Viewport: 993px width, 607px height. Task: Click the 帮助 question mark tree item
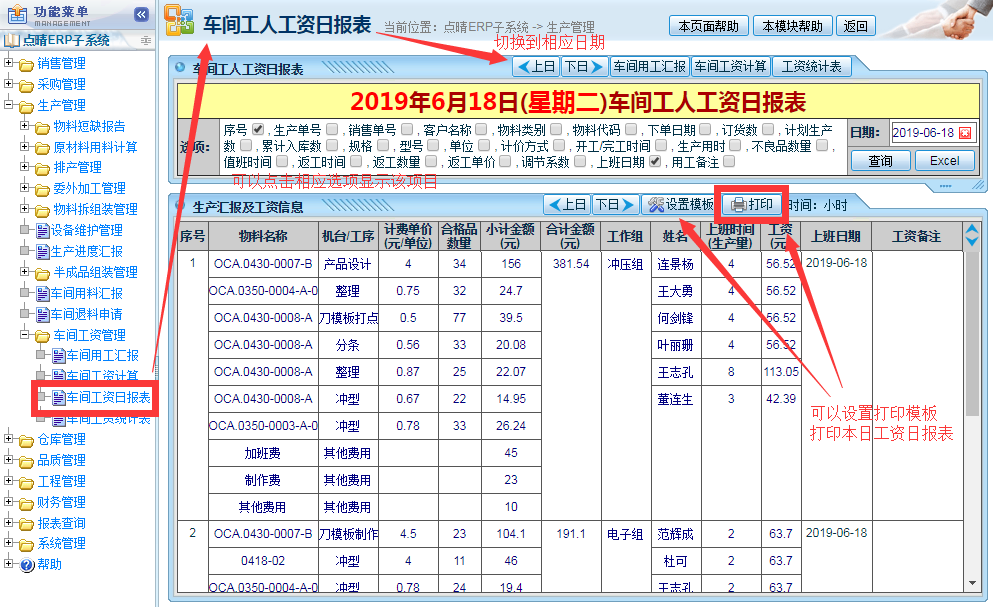coord(49,564)
